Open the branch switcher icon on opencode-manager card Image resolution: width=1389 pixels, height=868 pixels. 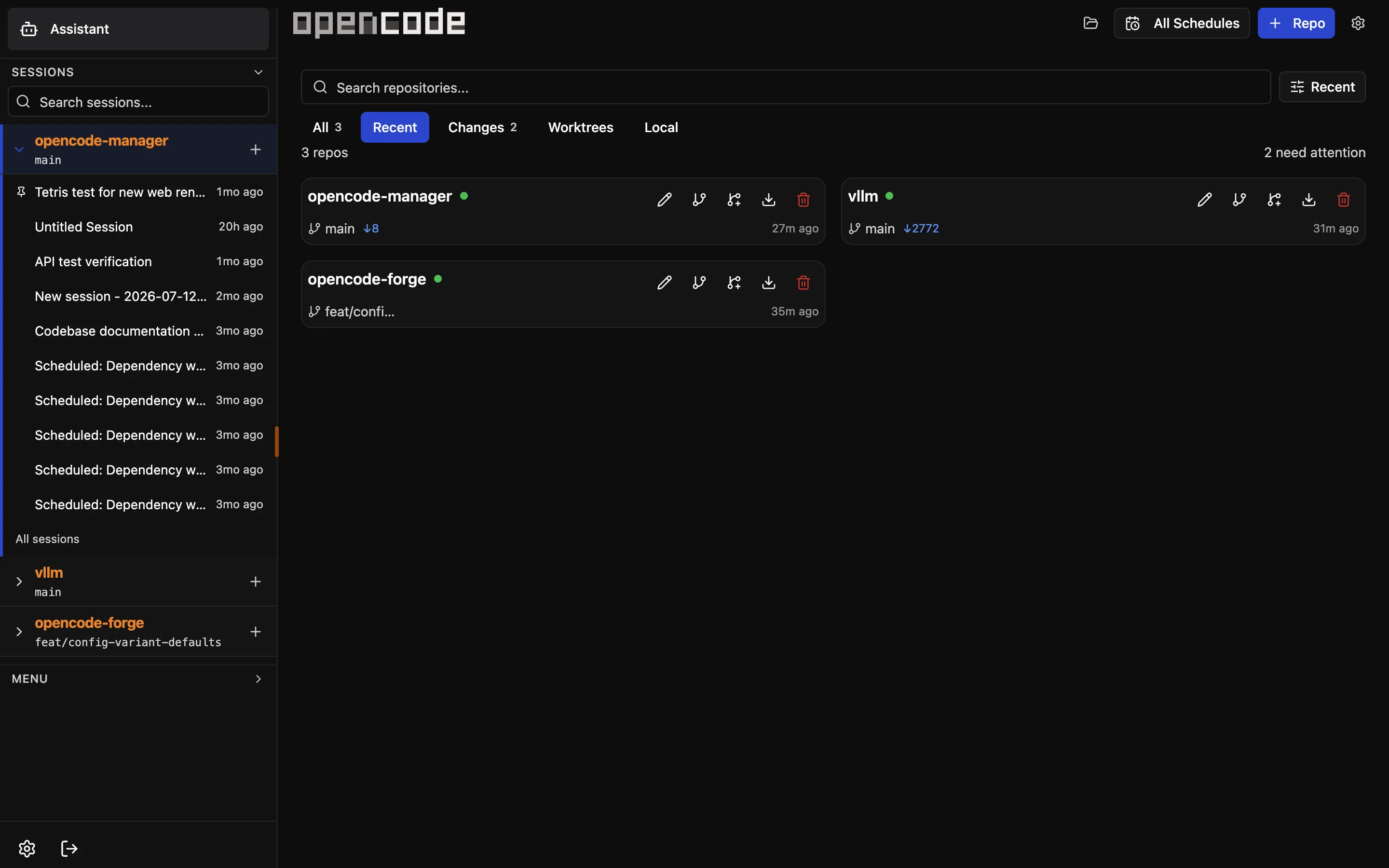click(x=699, y=200)
